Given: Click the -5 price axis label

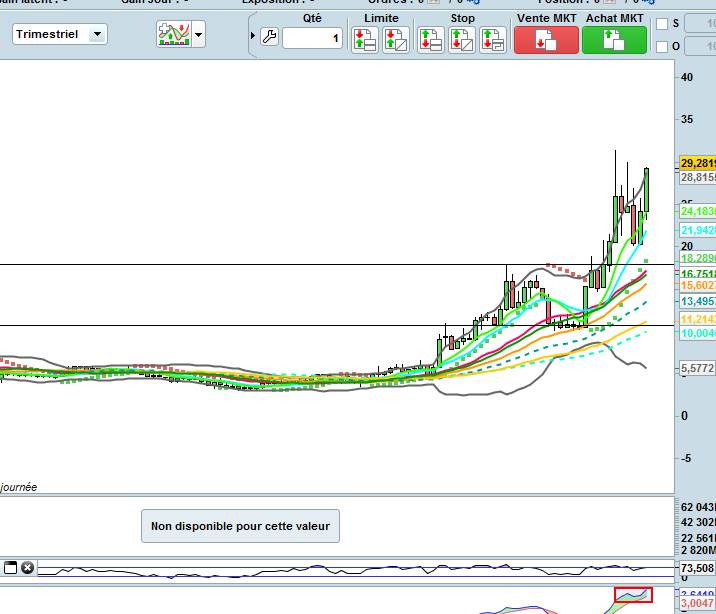Looking at the screenshot, I should tap(685, 458).
